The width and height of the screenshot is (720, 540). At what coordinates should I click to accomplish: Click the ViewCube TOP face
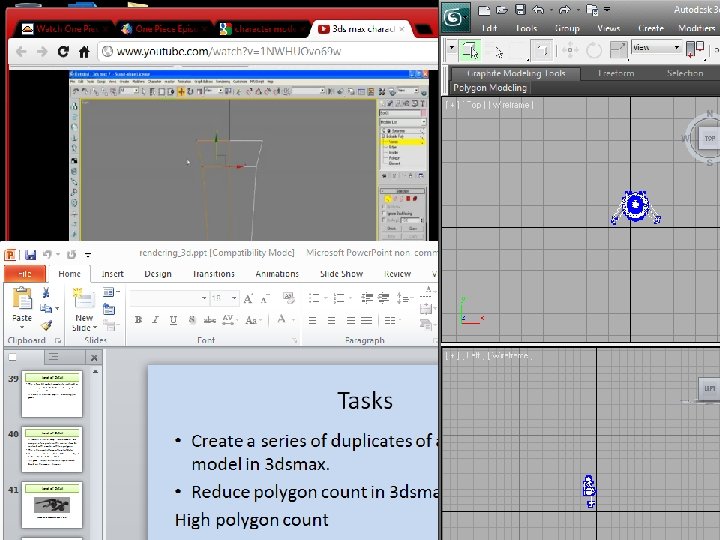709,138
